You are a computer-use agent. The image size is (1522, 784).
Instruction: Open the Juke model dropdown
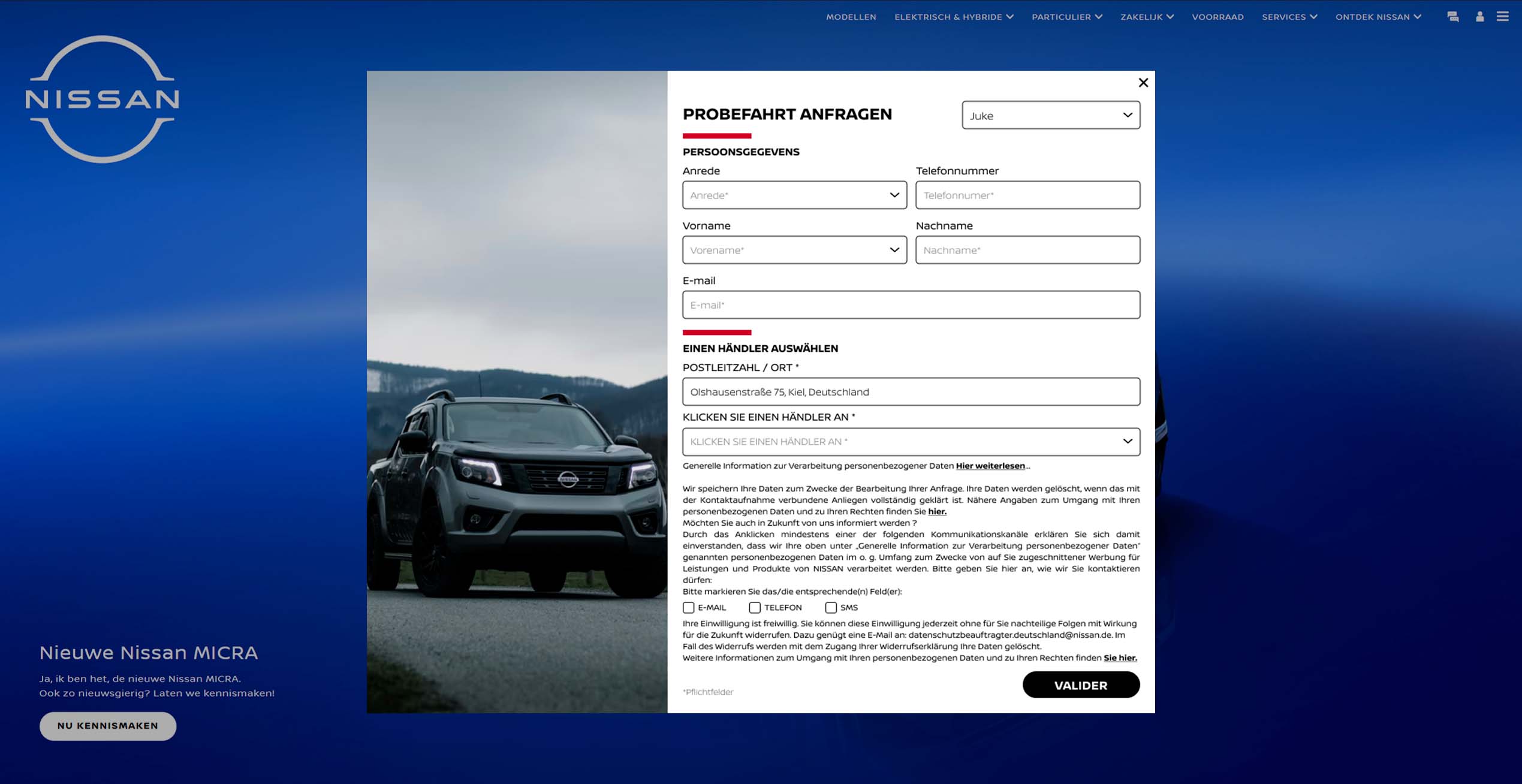[1051, 115]
